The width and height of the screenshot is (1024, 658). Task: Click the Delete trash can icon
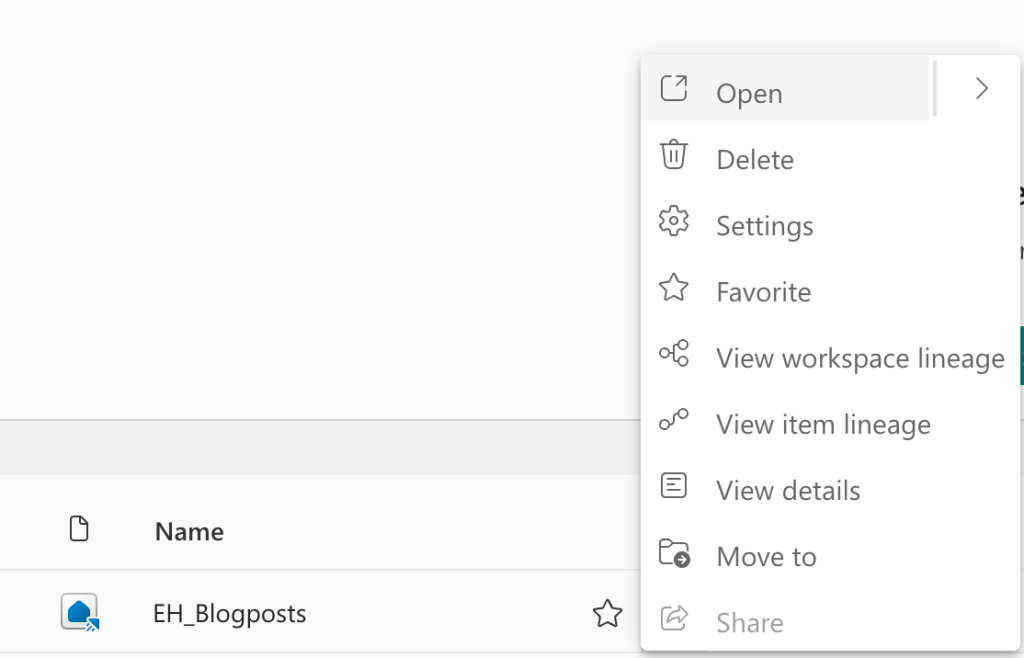[674, 156]
